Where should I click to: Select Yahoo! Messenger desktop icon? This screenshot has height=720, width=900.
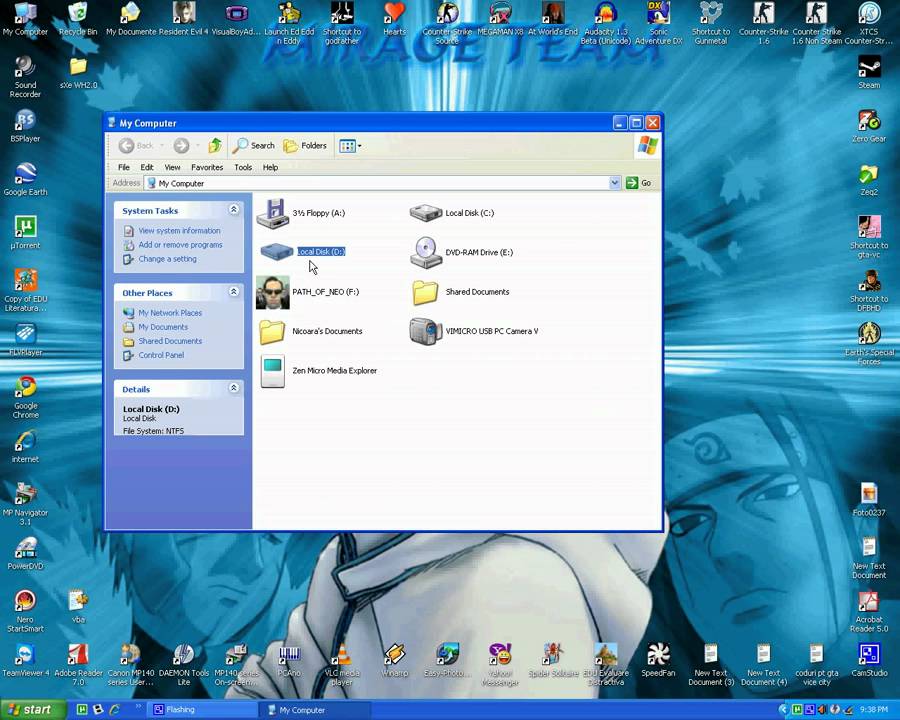click(x=500, y=665)
